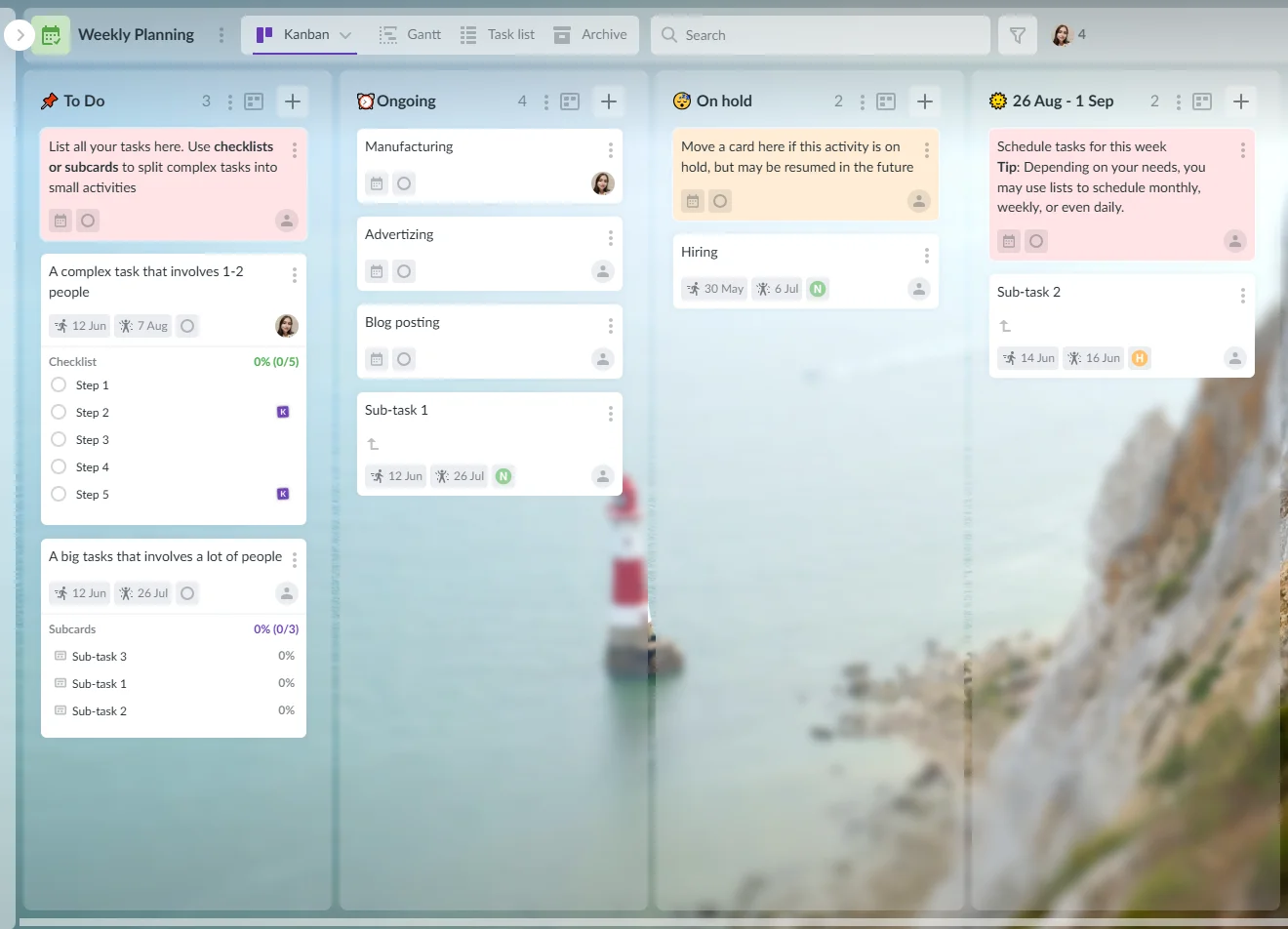Assign someone to the Advertizing card
Image resolution: width=1288 pixels, height=929 pixels.
click(603, 271)
